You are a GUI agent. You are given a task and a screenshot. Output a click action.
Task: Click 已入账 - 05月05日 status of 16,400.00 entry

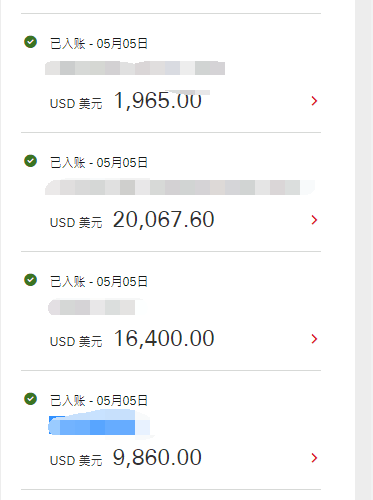[99, 282]
